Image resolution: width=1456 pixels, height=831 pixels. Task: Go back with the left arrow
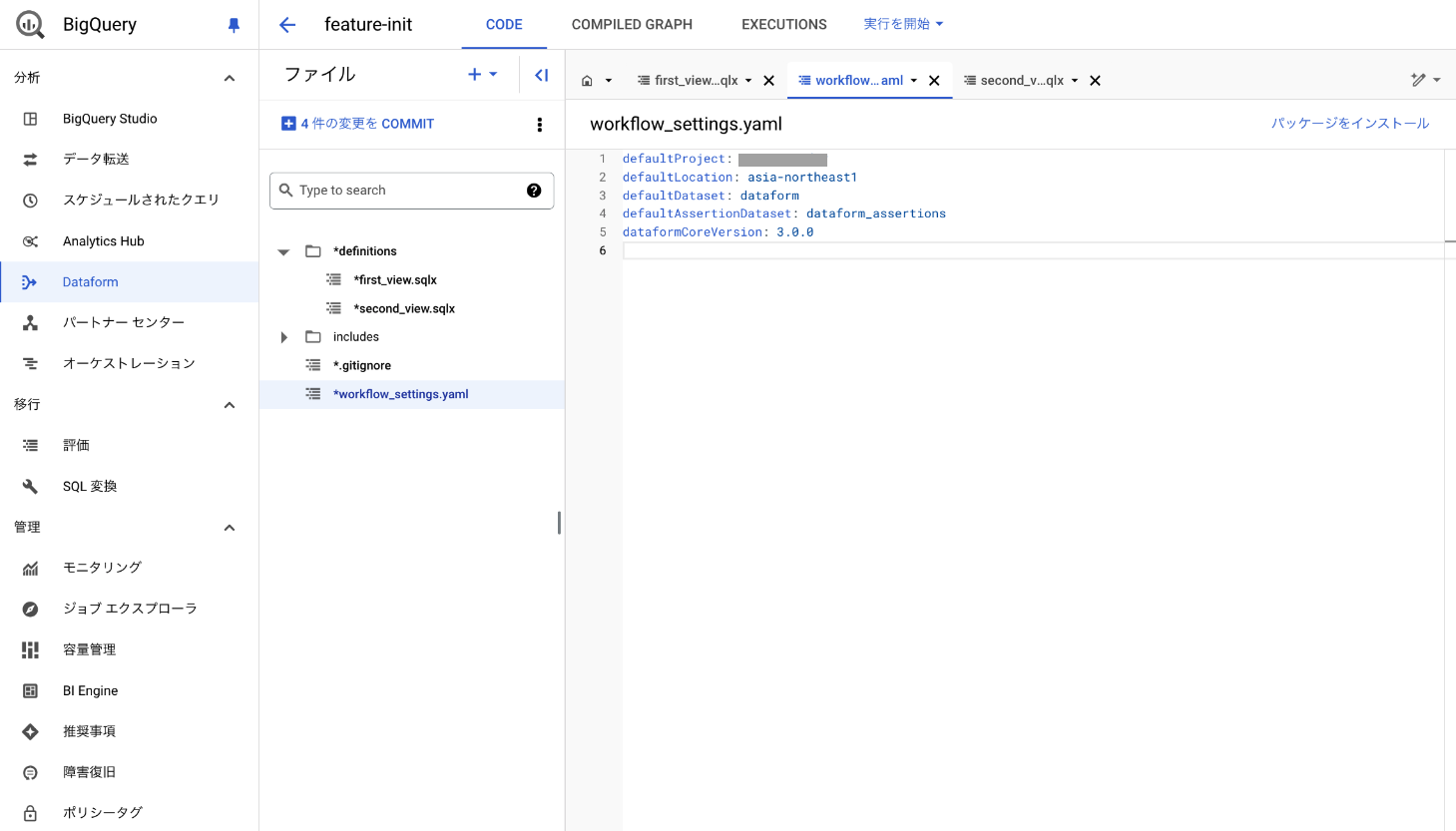287,25
